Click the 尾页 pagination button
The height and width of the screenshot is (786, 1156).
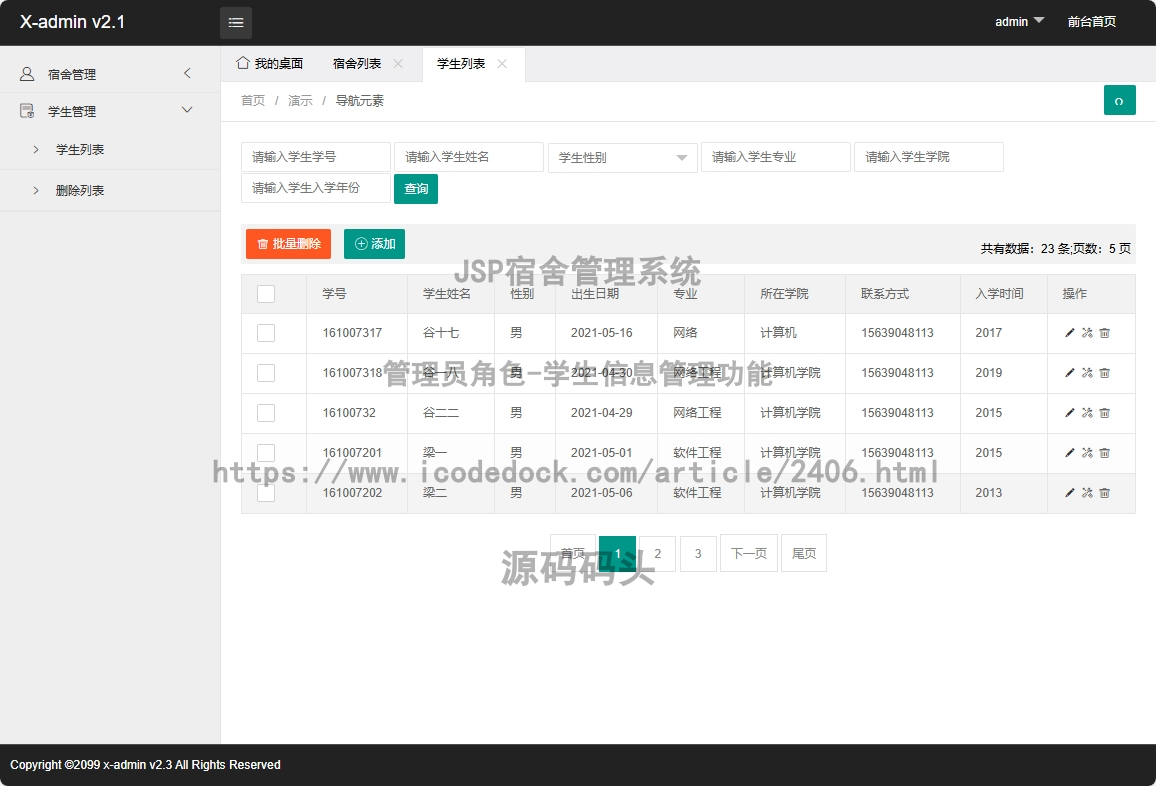click(x=804, y=553)
